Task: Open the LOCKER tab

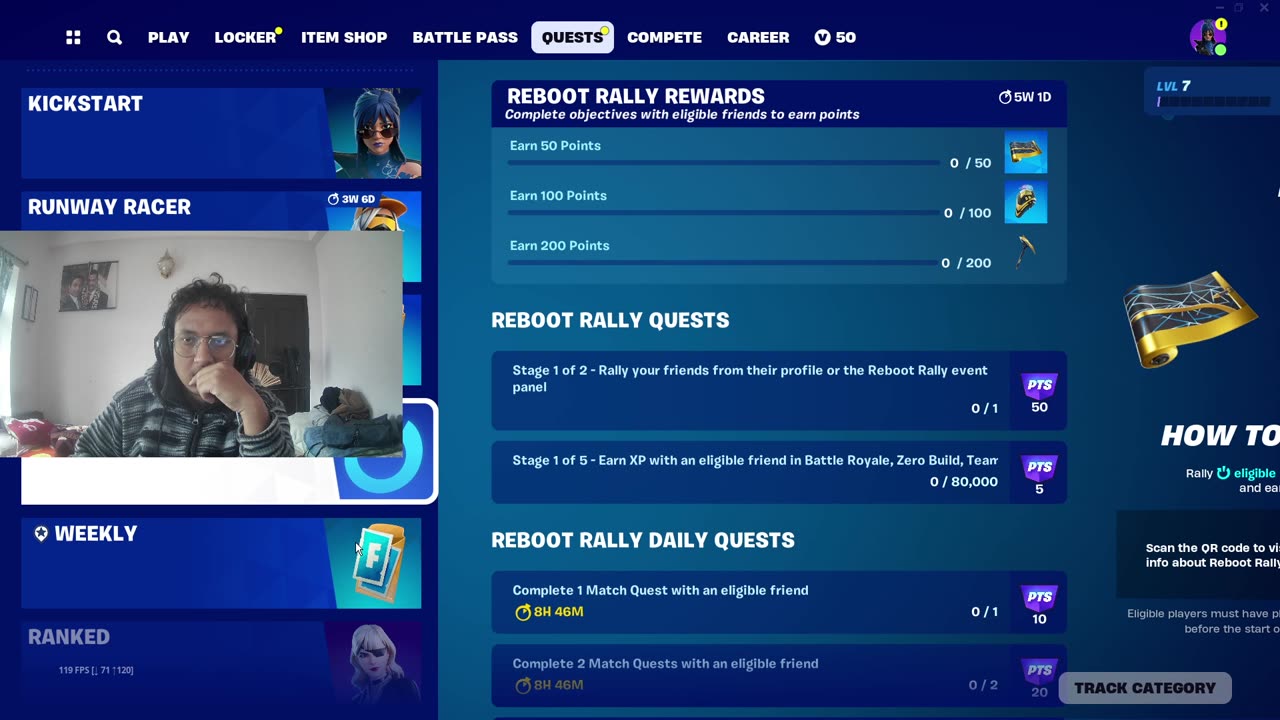Action: click(x=245, y=37)
